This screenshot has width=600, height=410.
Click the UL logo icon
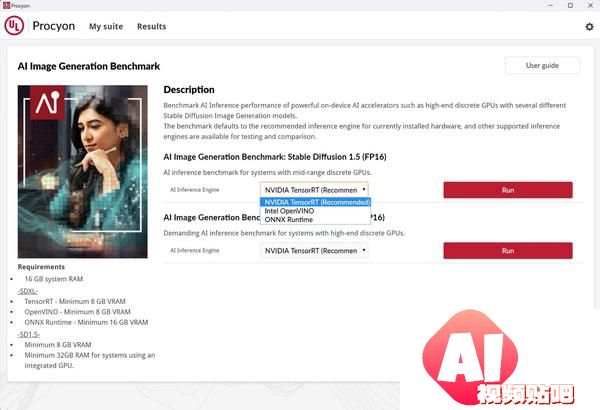[x=14, y=26]
